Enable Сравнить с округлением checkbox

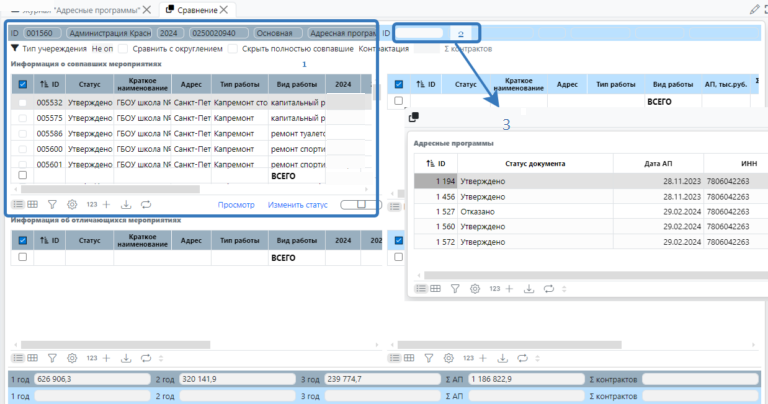pyautogui.click(x=123, y=48)
